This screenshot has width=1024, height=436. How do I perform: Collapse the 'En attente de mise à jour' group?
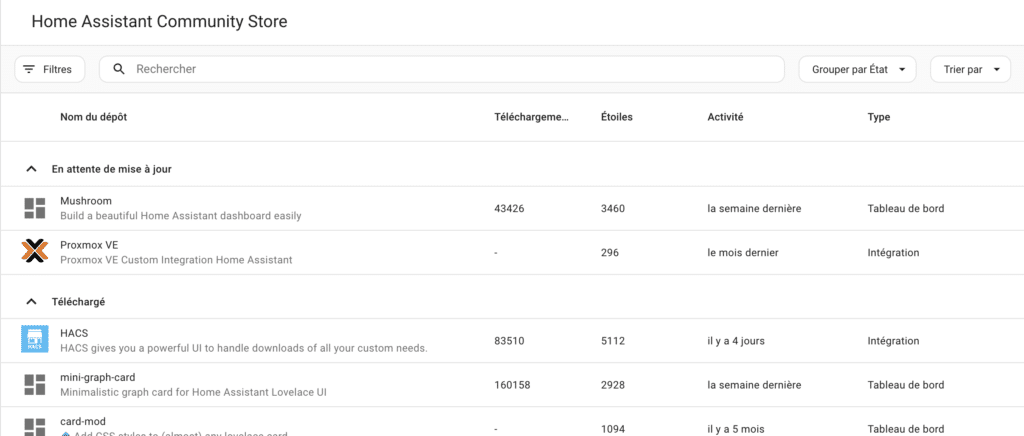[x=31, y=169]
